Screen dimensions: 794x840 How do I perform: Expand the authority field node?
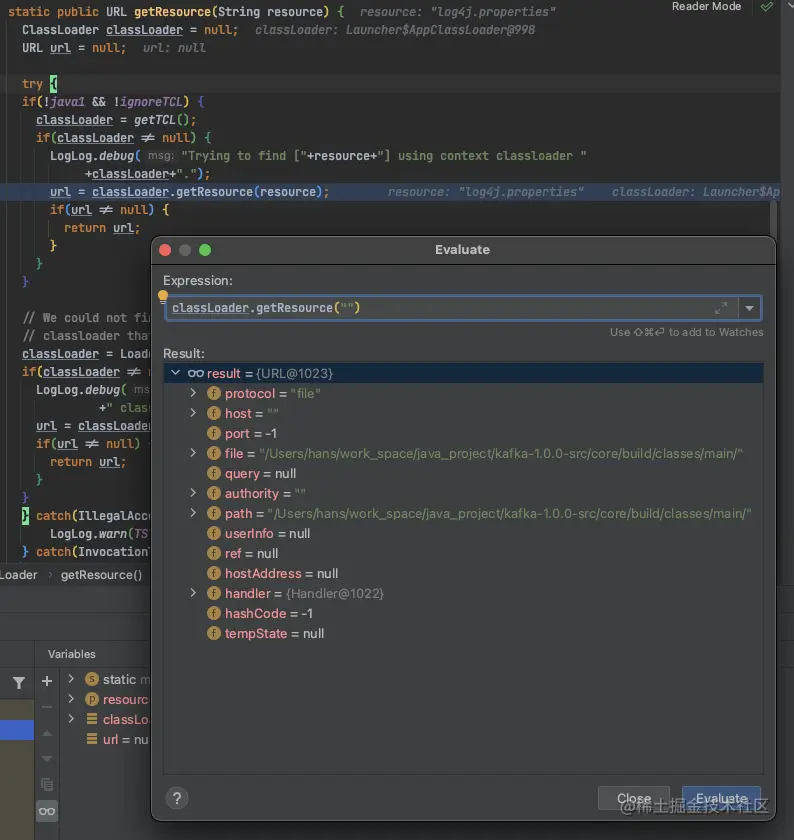click(x=193, y=493)
